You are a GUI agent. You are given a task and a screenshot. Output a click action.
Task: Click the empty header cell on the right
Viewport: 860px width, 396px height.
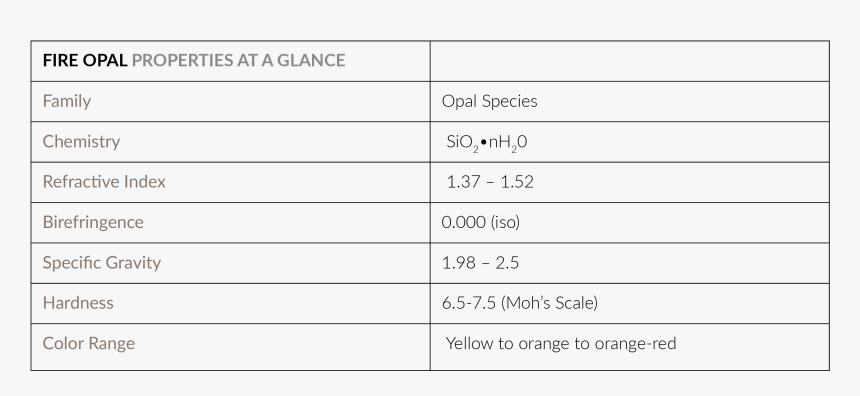[630, 61]
